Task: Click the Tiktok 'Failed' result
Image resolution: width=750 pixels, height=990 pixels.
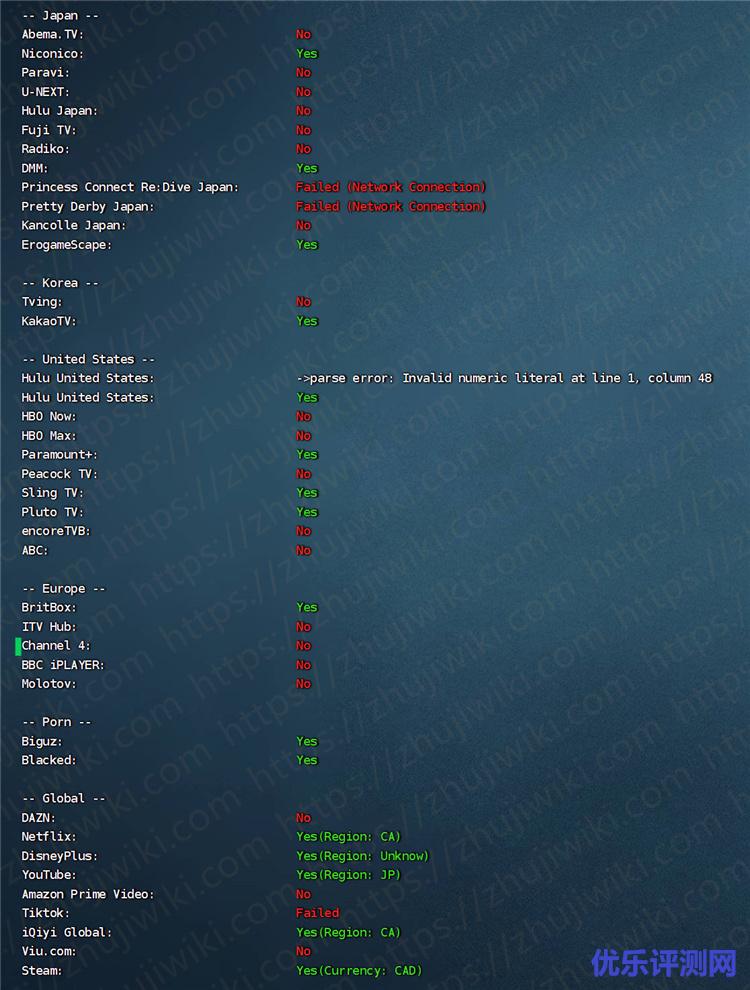Action: pos(318,913)
